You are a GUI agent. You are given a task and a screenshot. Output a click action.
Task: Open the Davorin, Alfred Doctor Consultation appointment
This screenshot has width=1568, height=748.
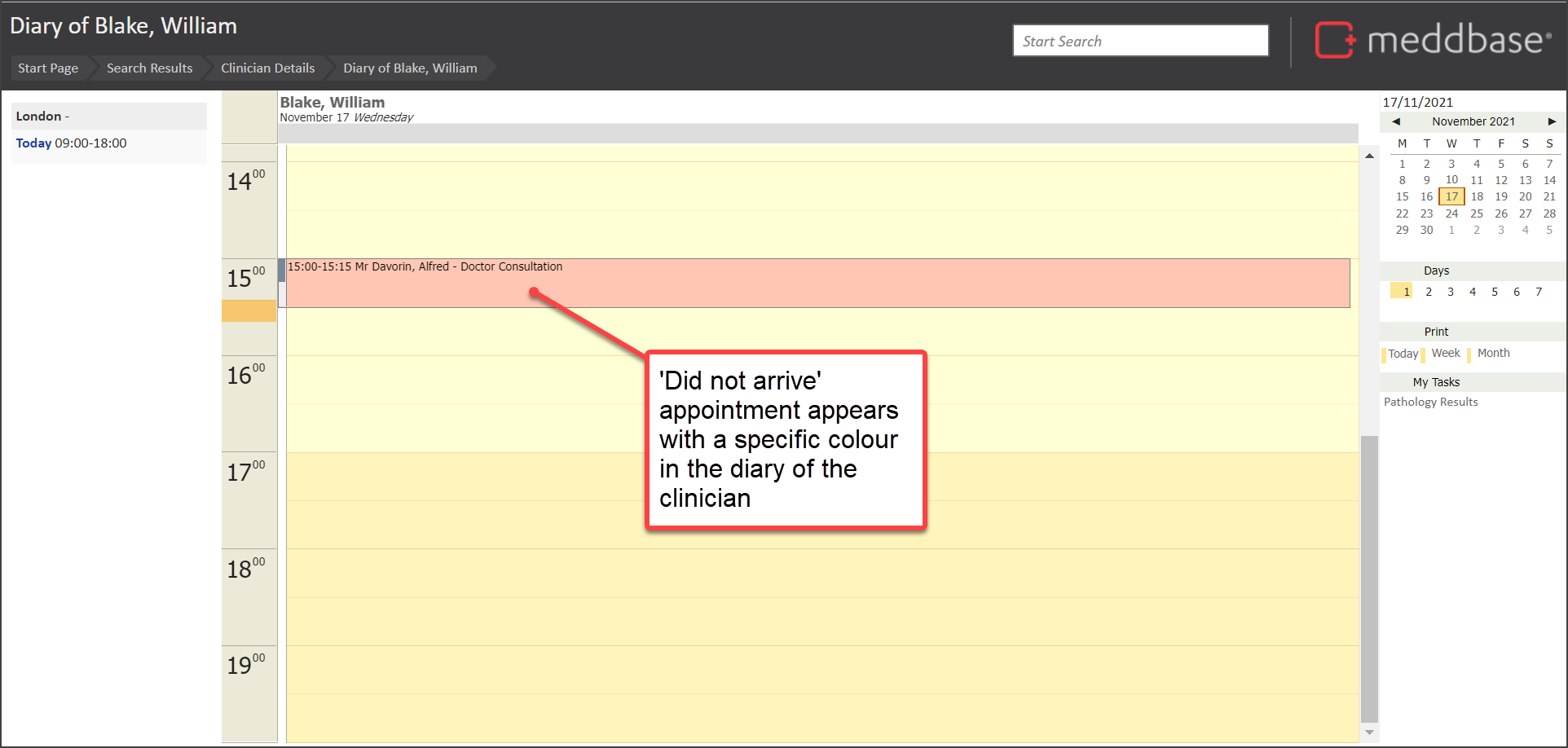[x=815, y=283]
